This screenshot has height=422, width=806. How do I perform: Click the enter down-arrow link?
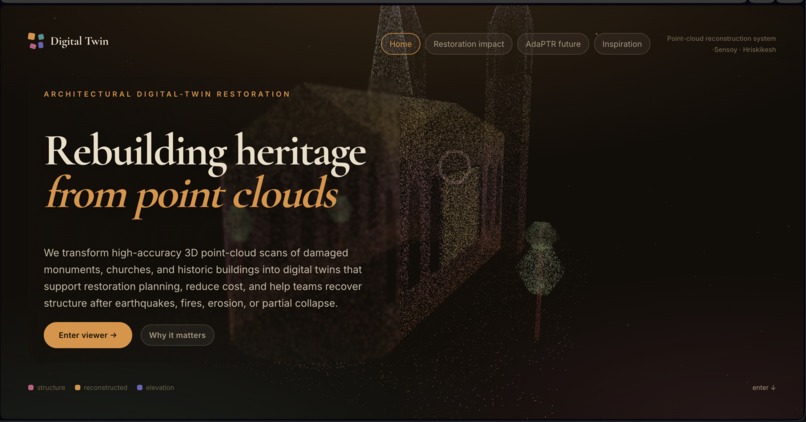(764, 388)
